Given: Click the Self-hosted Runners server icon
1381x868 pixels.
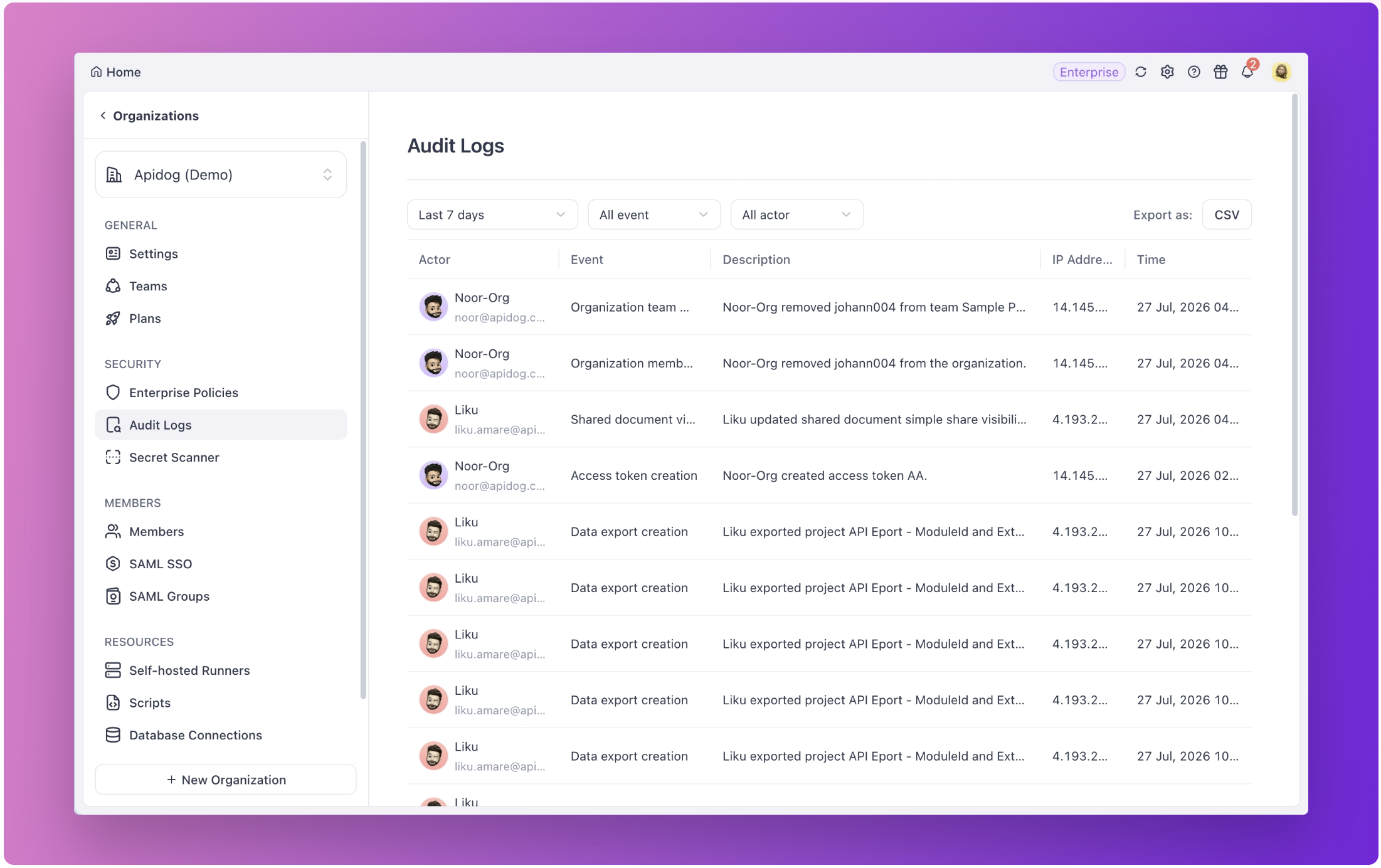Looking at the screenshot, I should click(x=113, y=670).
